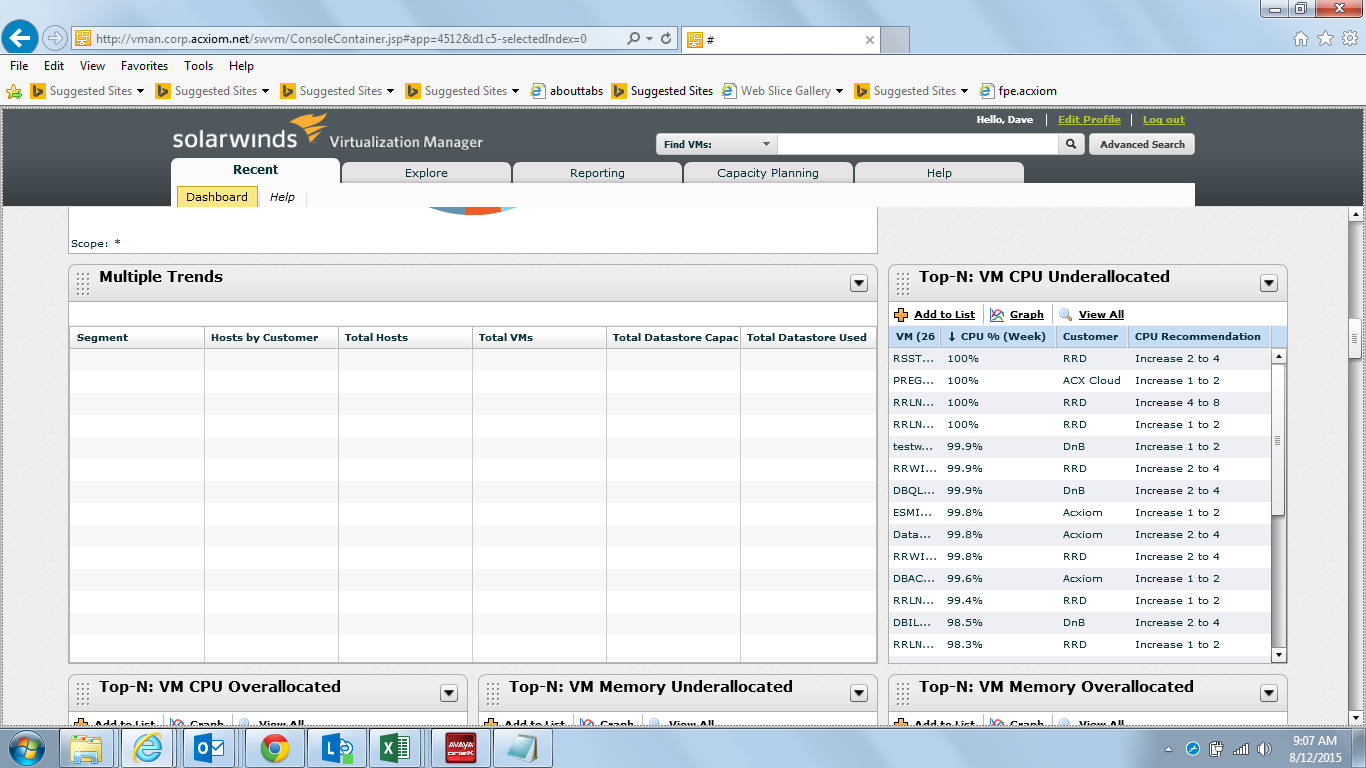Switch to the Explore tab

(x=426, y=173)
